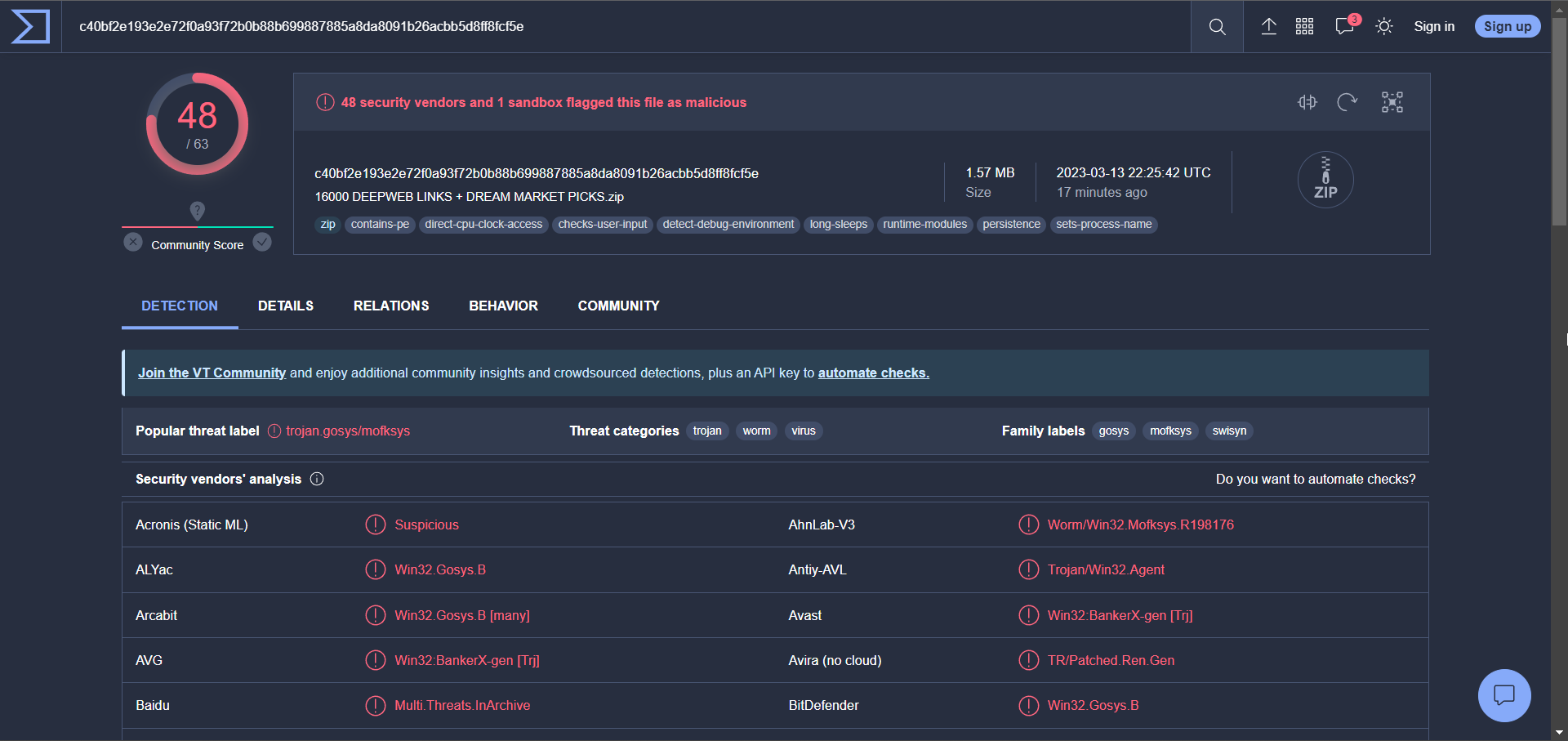Click the mofksys family label
Viewport: 1568px width, 741px height.
(1170, 431)
